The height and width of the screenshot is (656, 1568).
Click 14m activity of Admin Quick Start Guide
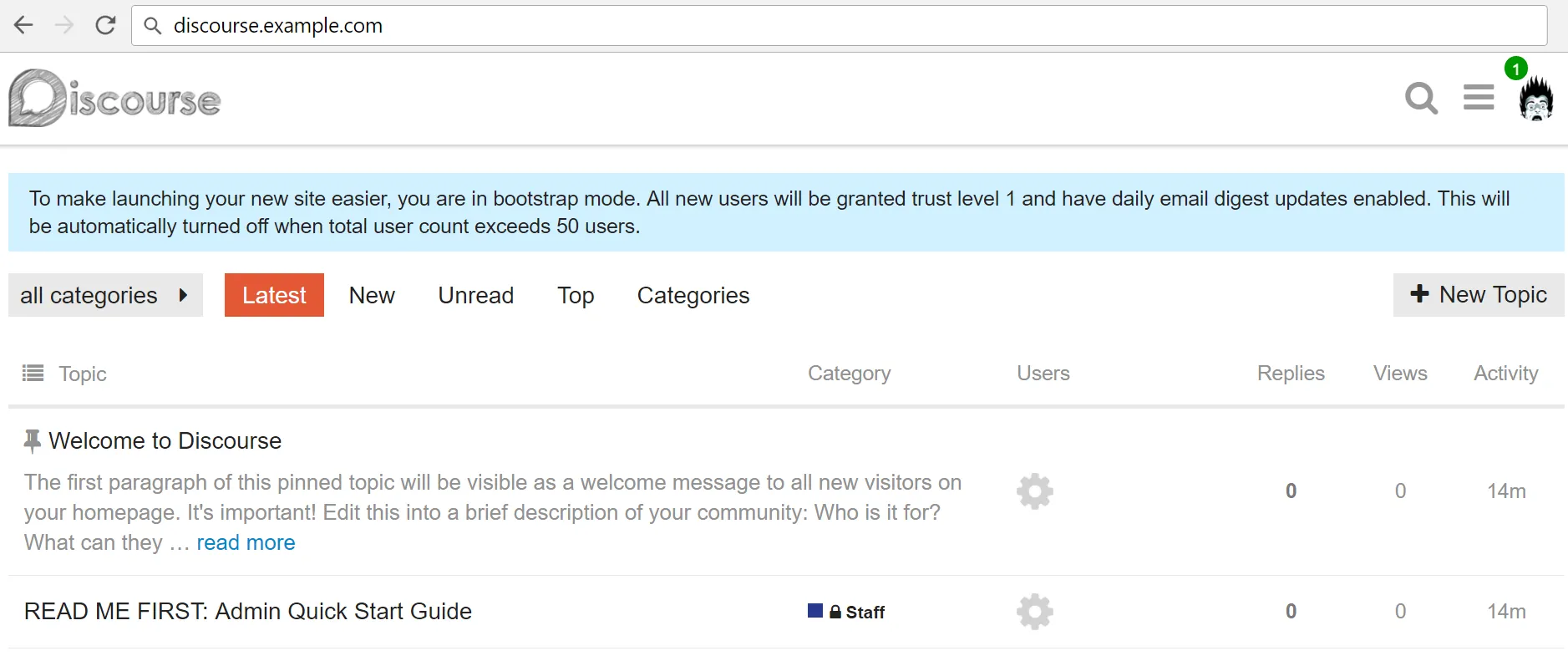[x=1506, y=611]
